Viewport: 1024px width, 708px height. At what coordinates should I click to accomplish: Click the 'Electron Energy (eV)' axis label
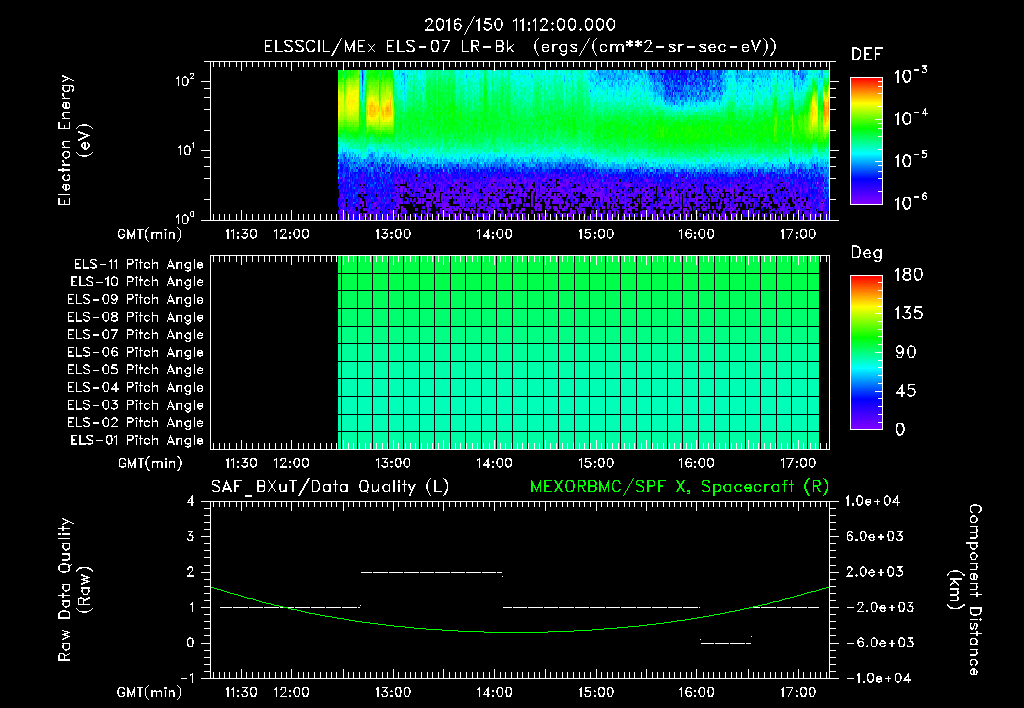(74, 140)
